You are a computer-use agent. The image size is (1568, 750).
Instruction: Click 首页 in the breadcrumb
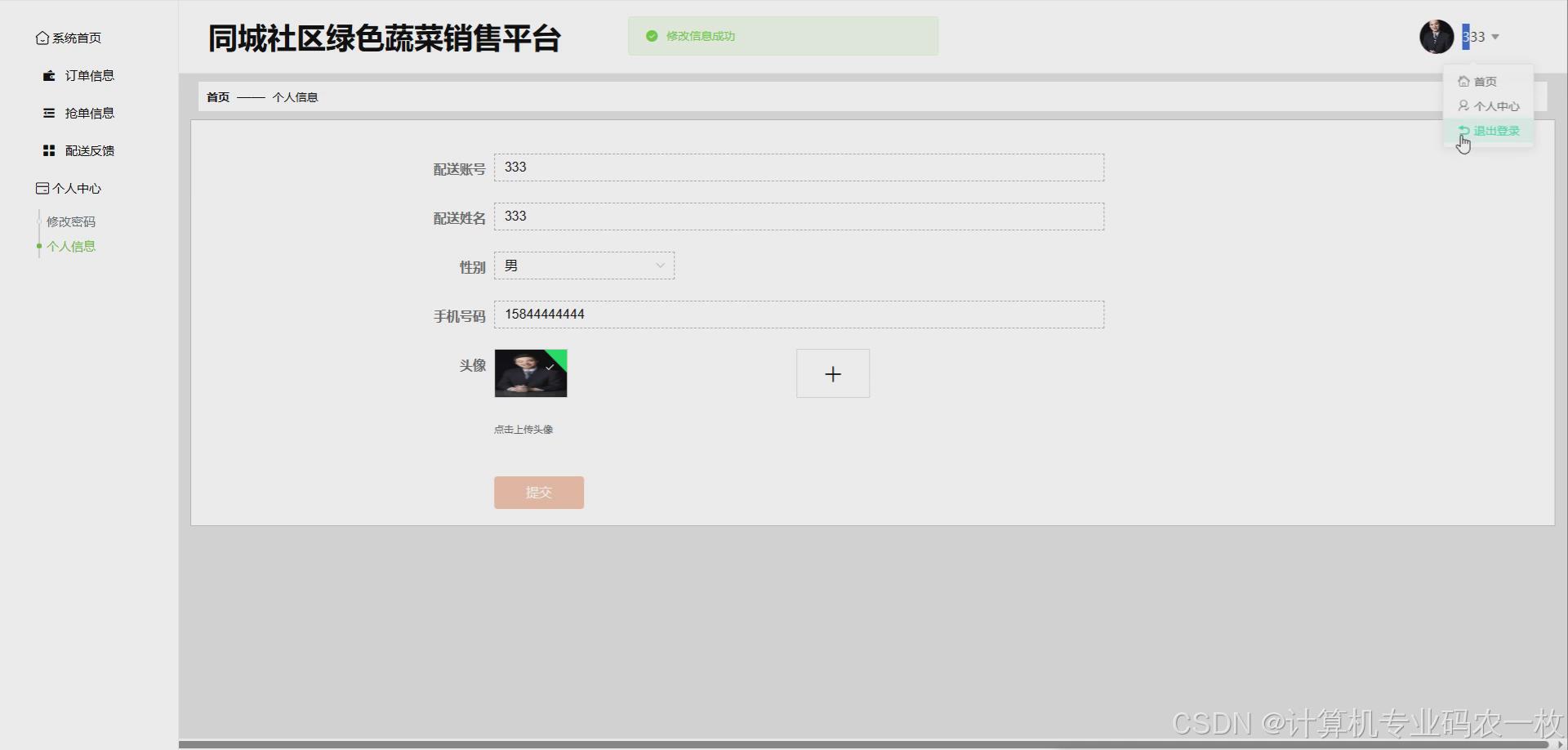217,96
